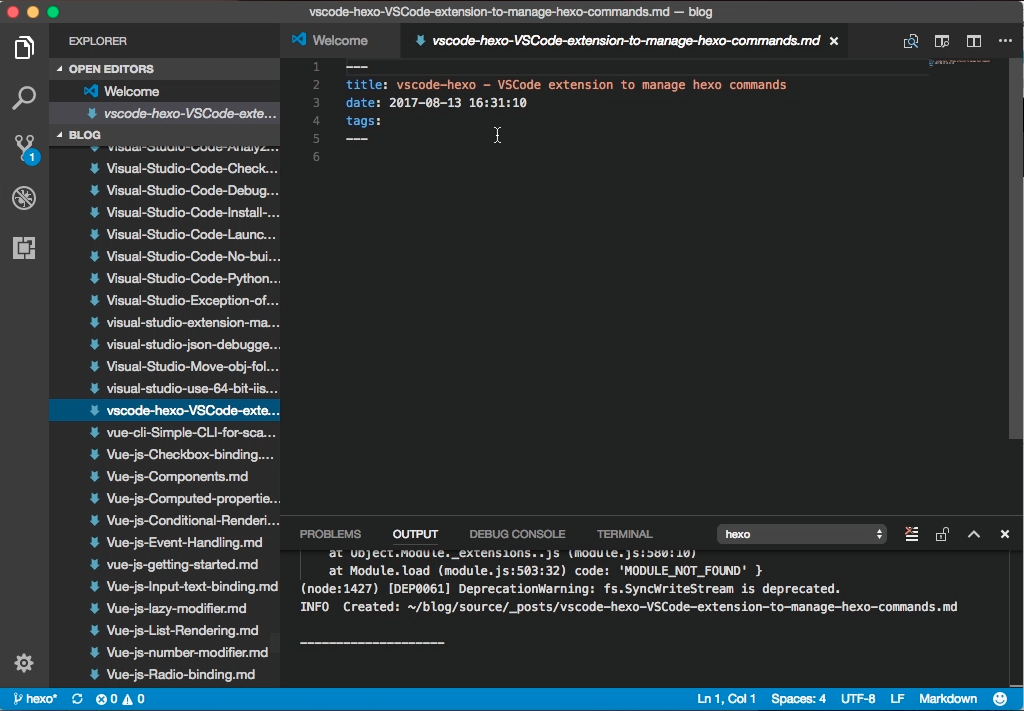Open Vue-js-Conditional-Renderi file
Viewport: 1024px width, 711px height.
[x=165, y=520]
